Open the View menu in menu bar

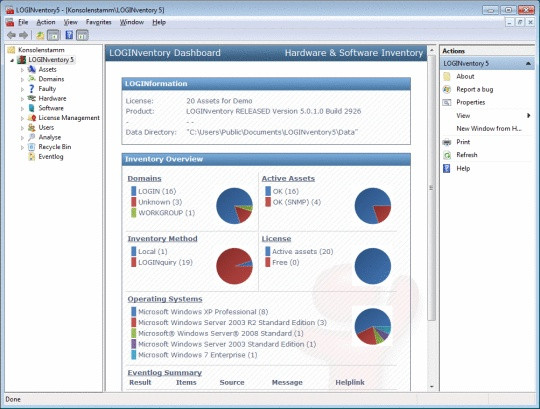point(71,22)
